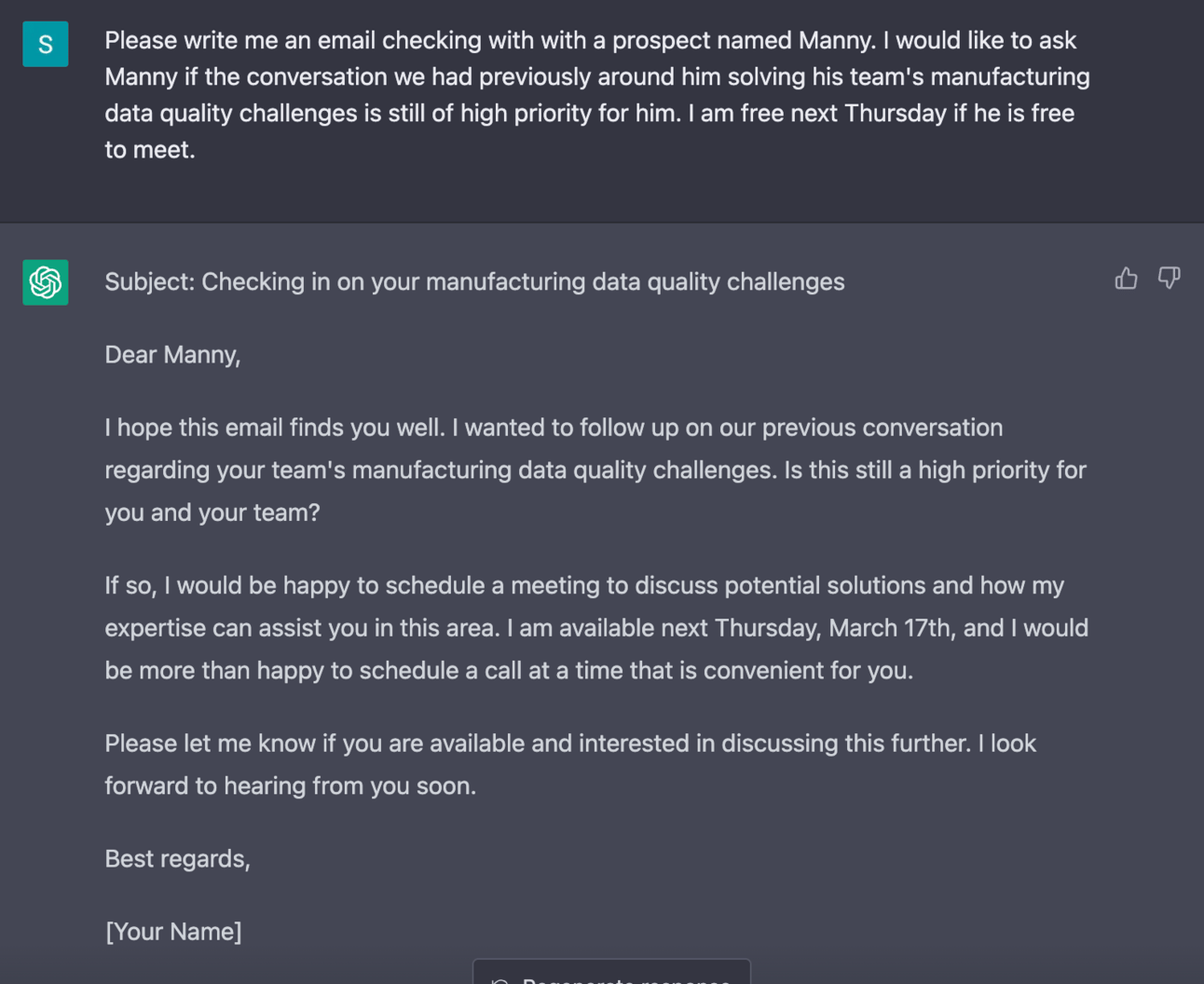Click the "Best regards," sign-off line

tap(177, 858)
